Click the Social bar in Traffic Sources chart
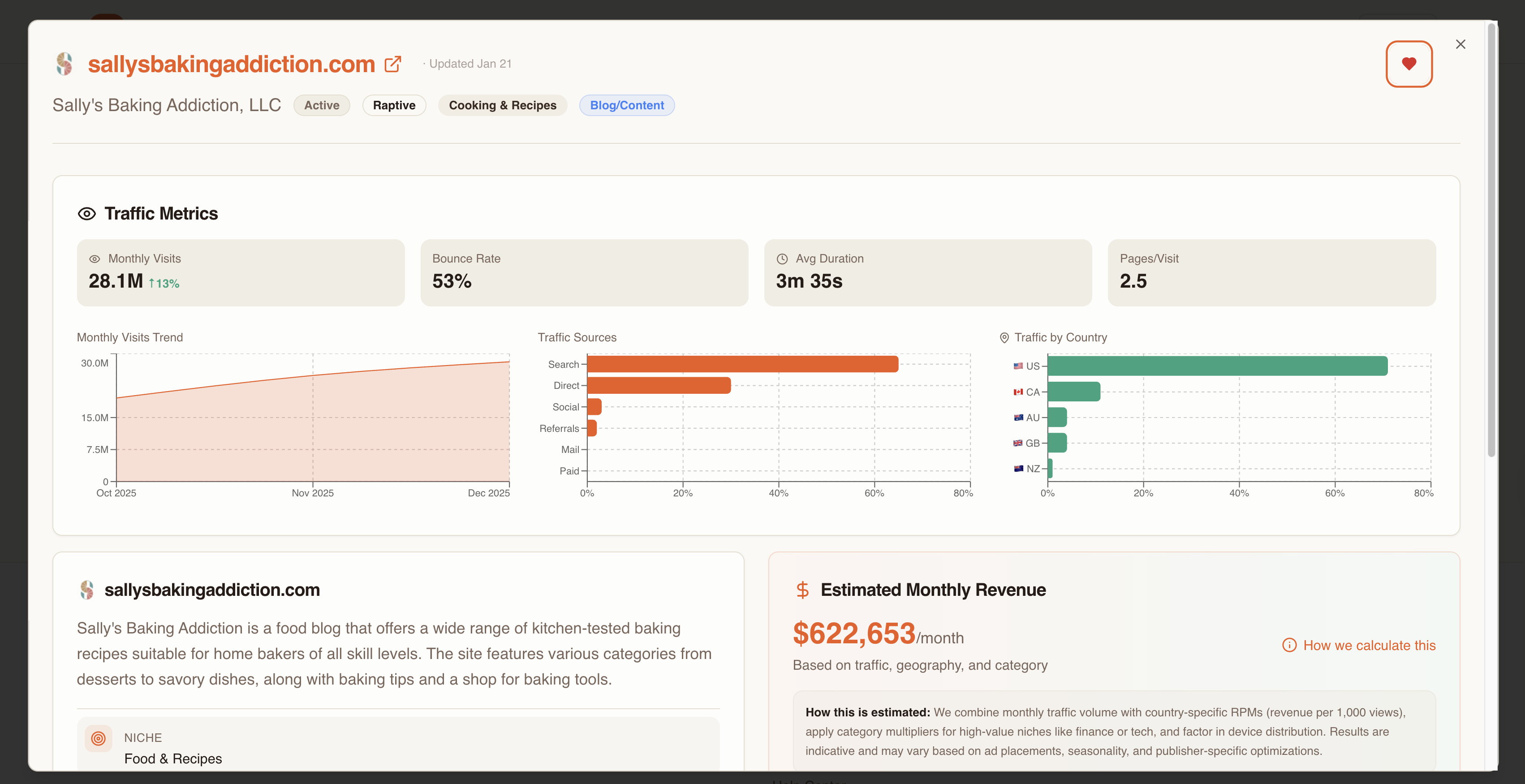This screenshot has height=784, width=1525. (x=594, y=407)
